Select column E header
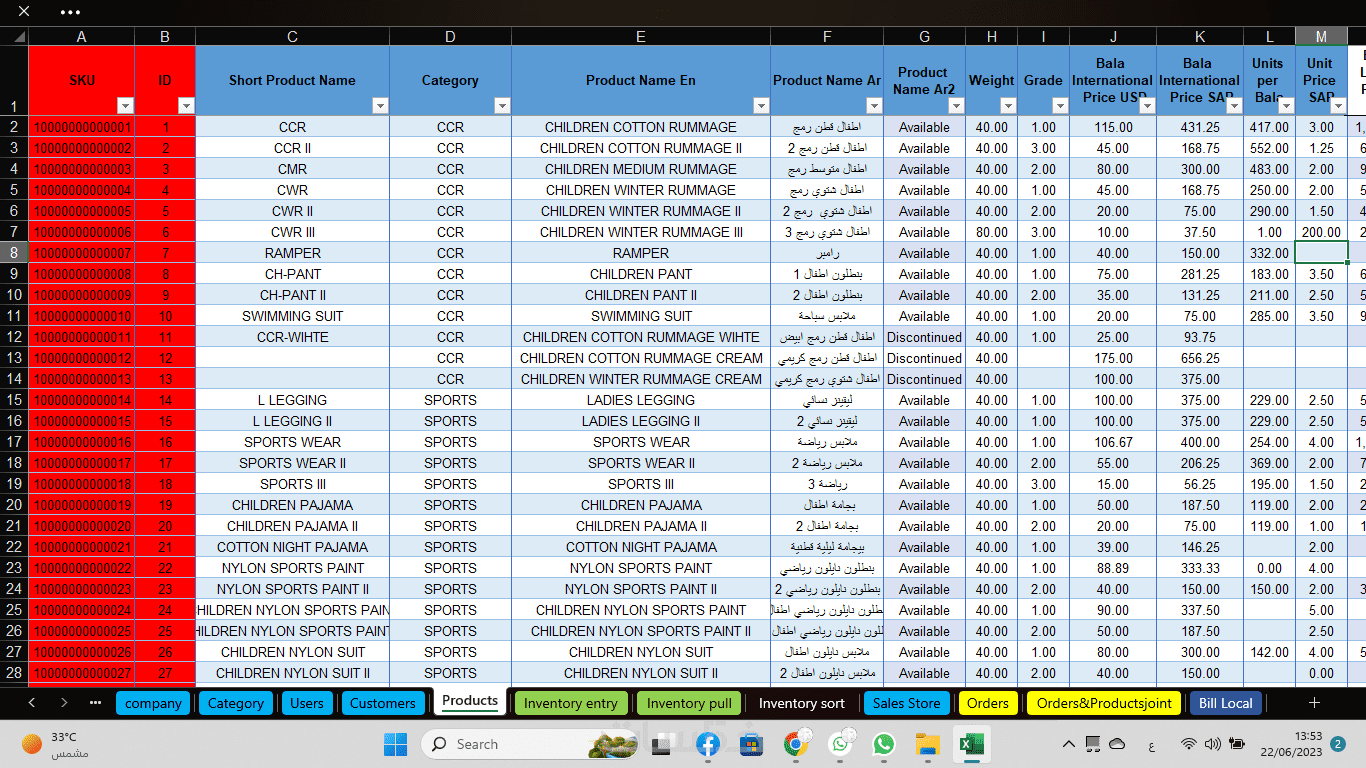Image resolution: width=1366 pixels, height=768 pixels. (641, 36)
